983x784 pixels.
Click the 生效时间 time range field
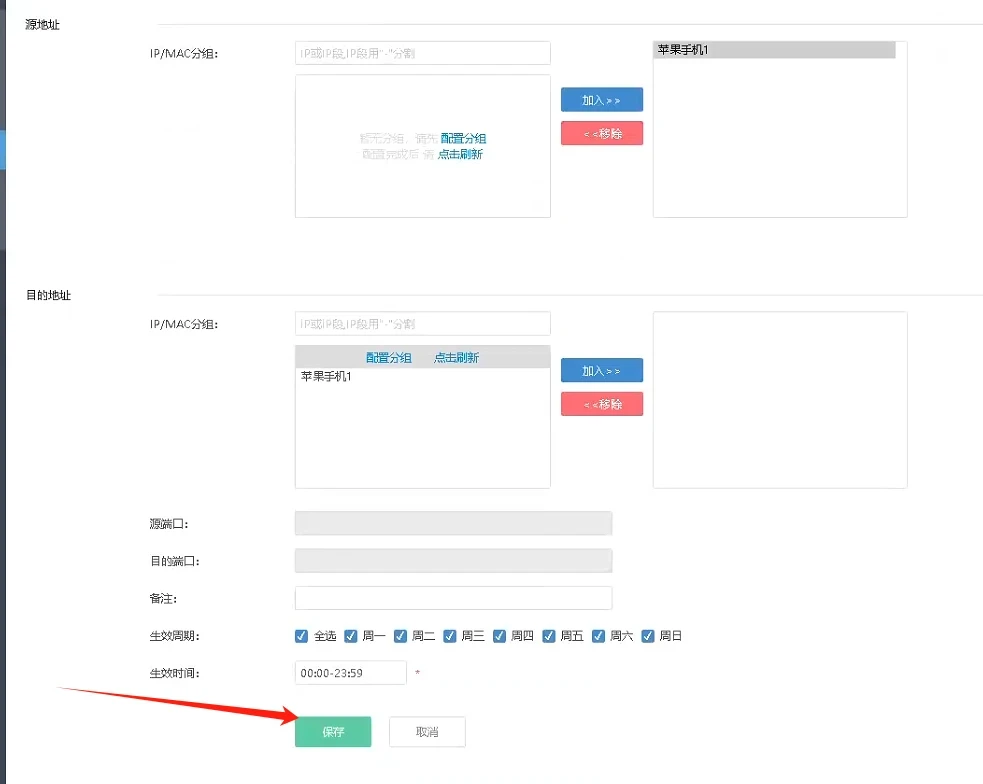pyautogui.click(x=350, y=673)
